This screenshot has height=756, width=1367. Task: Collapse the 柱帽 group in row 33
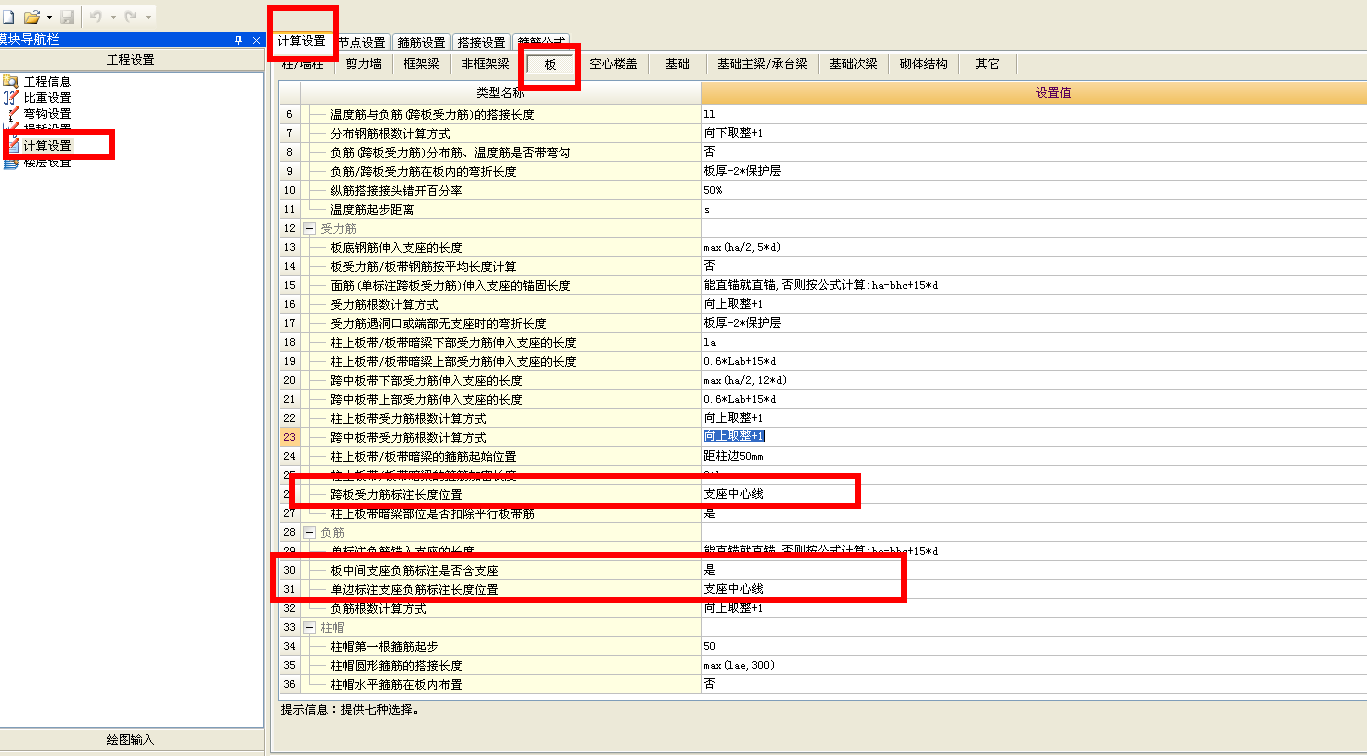coord(309,627)
